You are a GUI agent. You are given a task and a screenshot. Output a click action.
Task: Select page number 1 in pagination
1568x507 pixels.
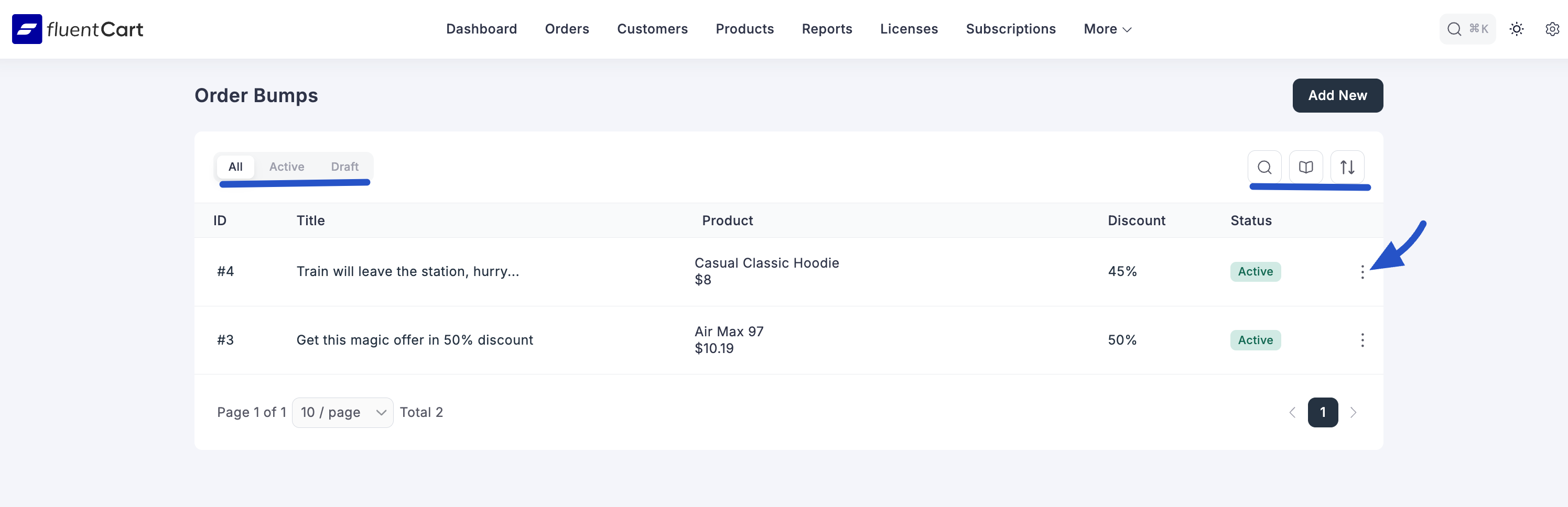click(x=1323, y=413)
